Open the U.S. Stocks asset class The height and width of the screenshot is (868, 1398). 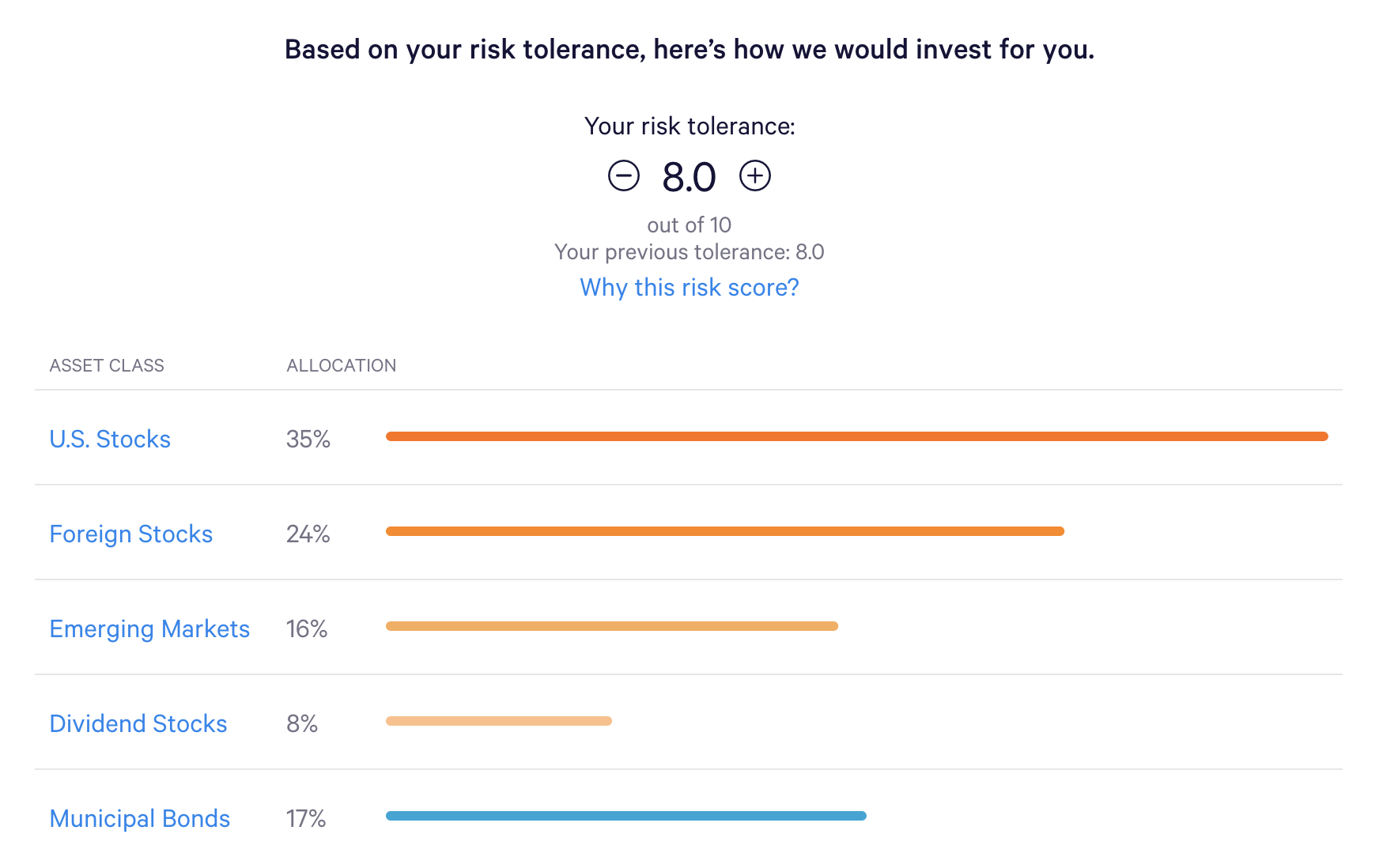[x=110, y=439]
